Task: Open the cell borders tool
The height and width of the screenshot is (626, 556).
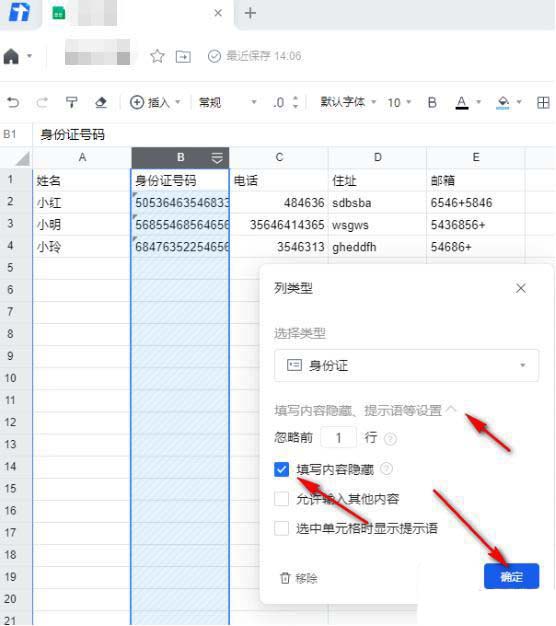Action: (x=543, y=103)
